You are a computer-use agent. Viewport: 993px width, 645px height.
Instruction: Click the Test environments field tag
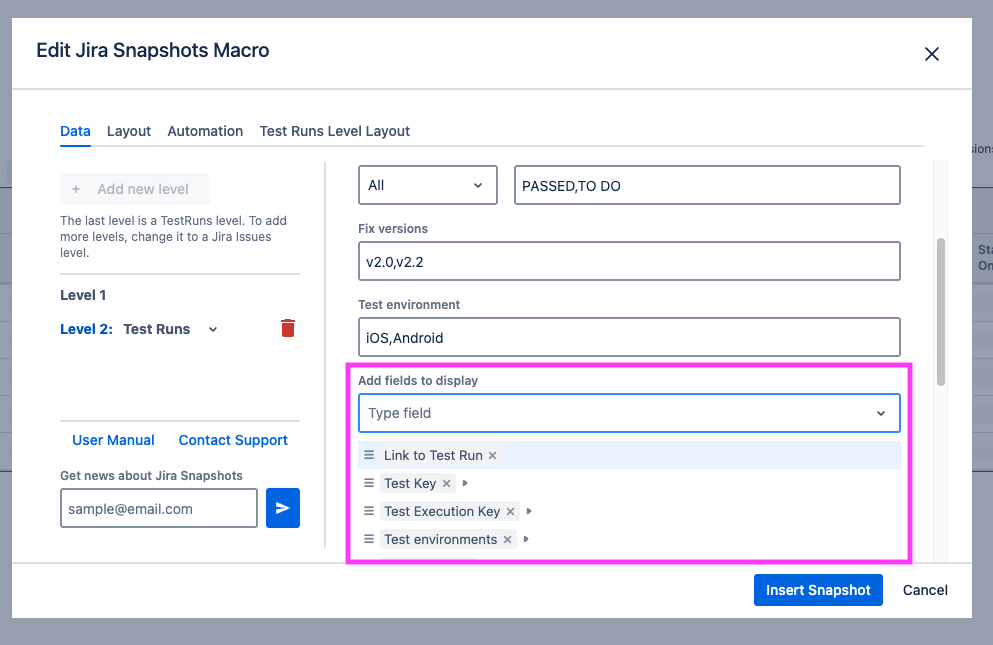point(441,539)
